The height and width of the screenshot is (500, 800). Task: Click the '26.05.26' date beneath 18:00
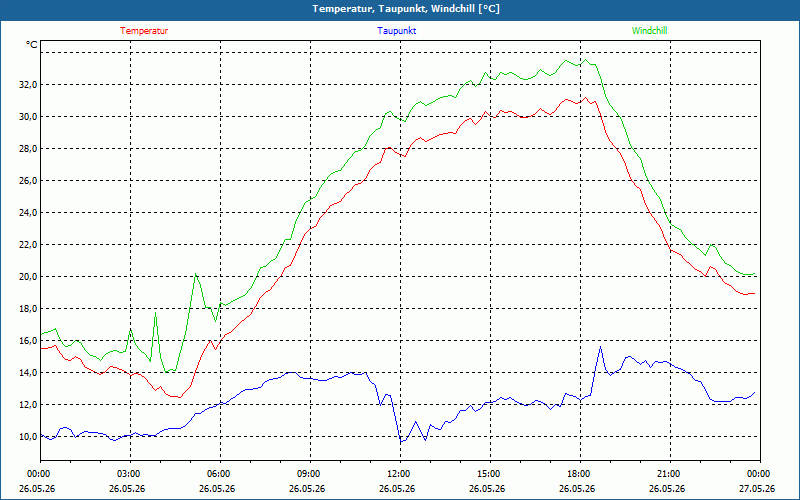click(x=577, y=489)
